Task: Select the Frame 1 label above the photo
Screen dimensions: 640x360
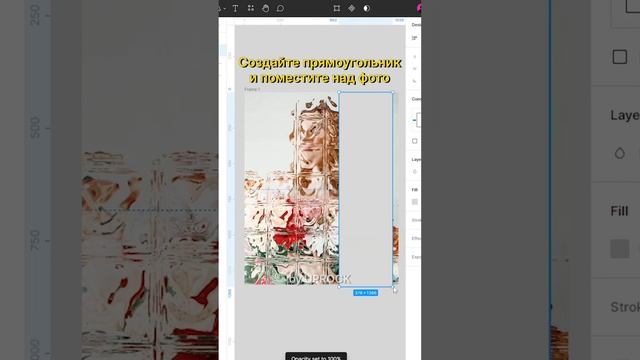Action: pos(252,89)
